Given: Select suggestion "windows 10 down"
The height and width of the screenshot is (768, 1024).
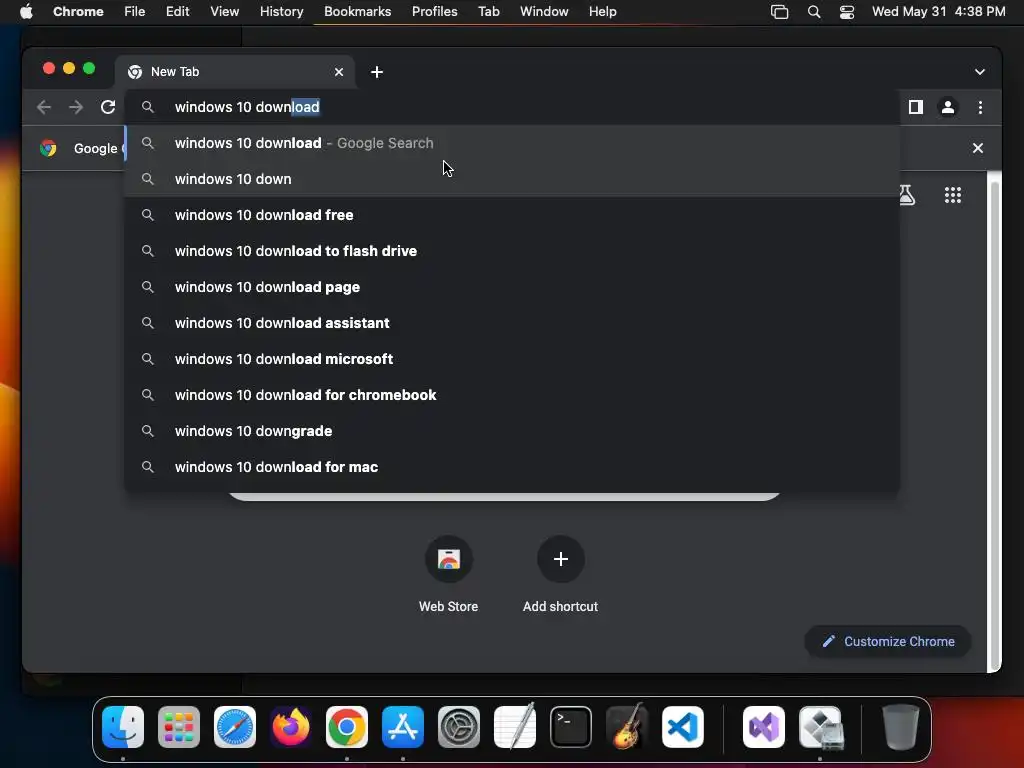Looking at the screenshot, I should [x=512, y=179].
